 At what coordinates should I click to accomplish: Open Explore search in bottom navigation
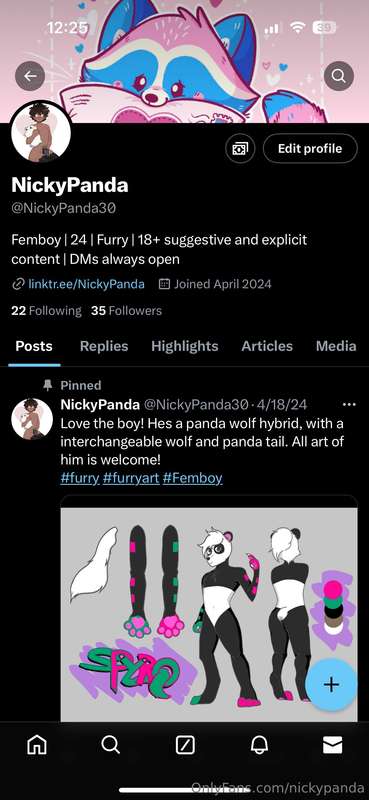110,745
